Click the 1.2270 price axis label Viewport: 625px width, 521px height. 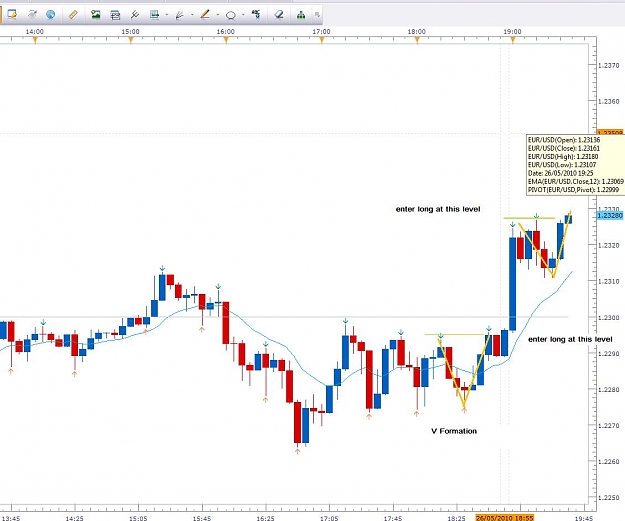pos(609,426)
